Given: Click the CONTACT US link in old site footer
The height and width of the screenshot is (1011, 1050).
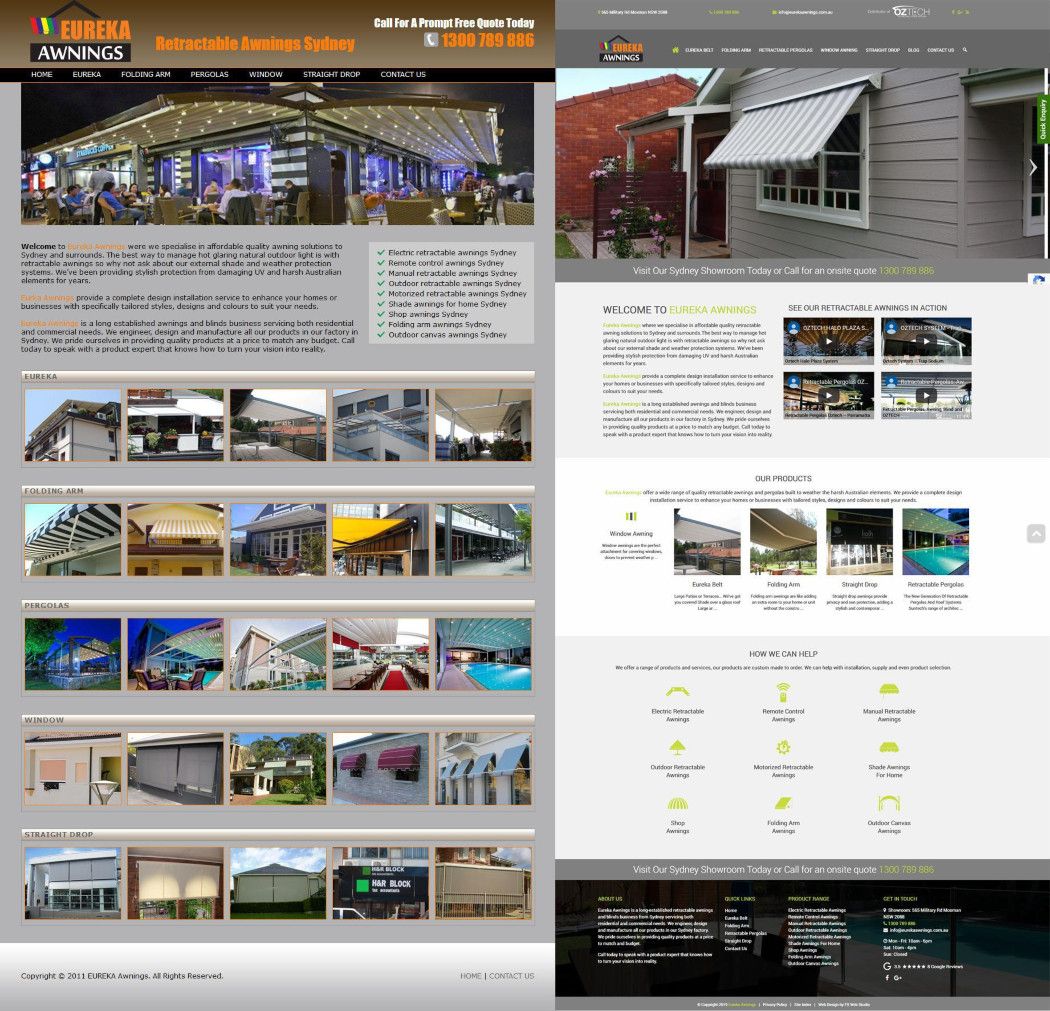Looking at the screenshot, I should click(512, 976).
